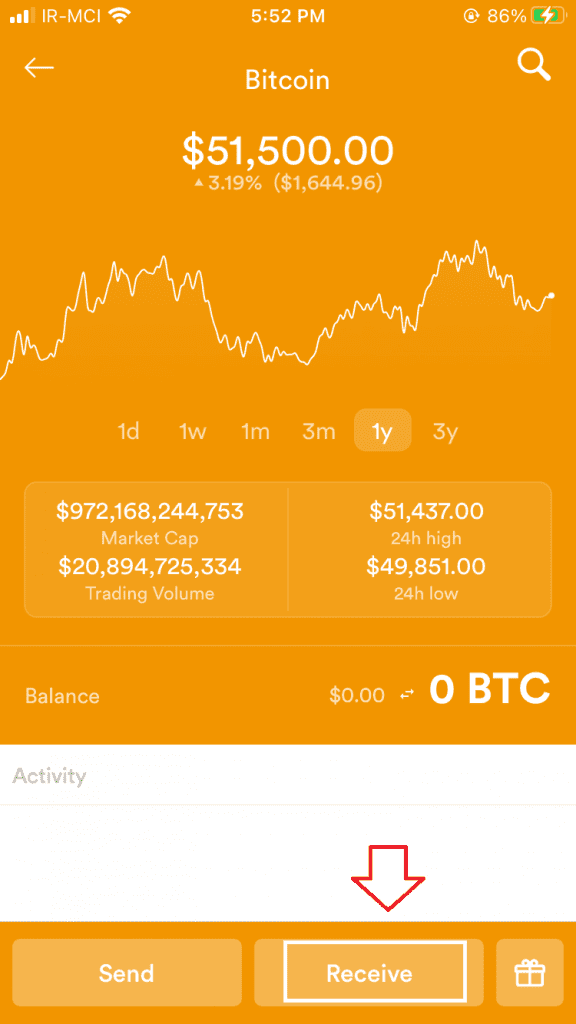Tap the back arrow icon

tap(39, 68)
